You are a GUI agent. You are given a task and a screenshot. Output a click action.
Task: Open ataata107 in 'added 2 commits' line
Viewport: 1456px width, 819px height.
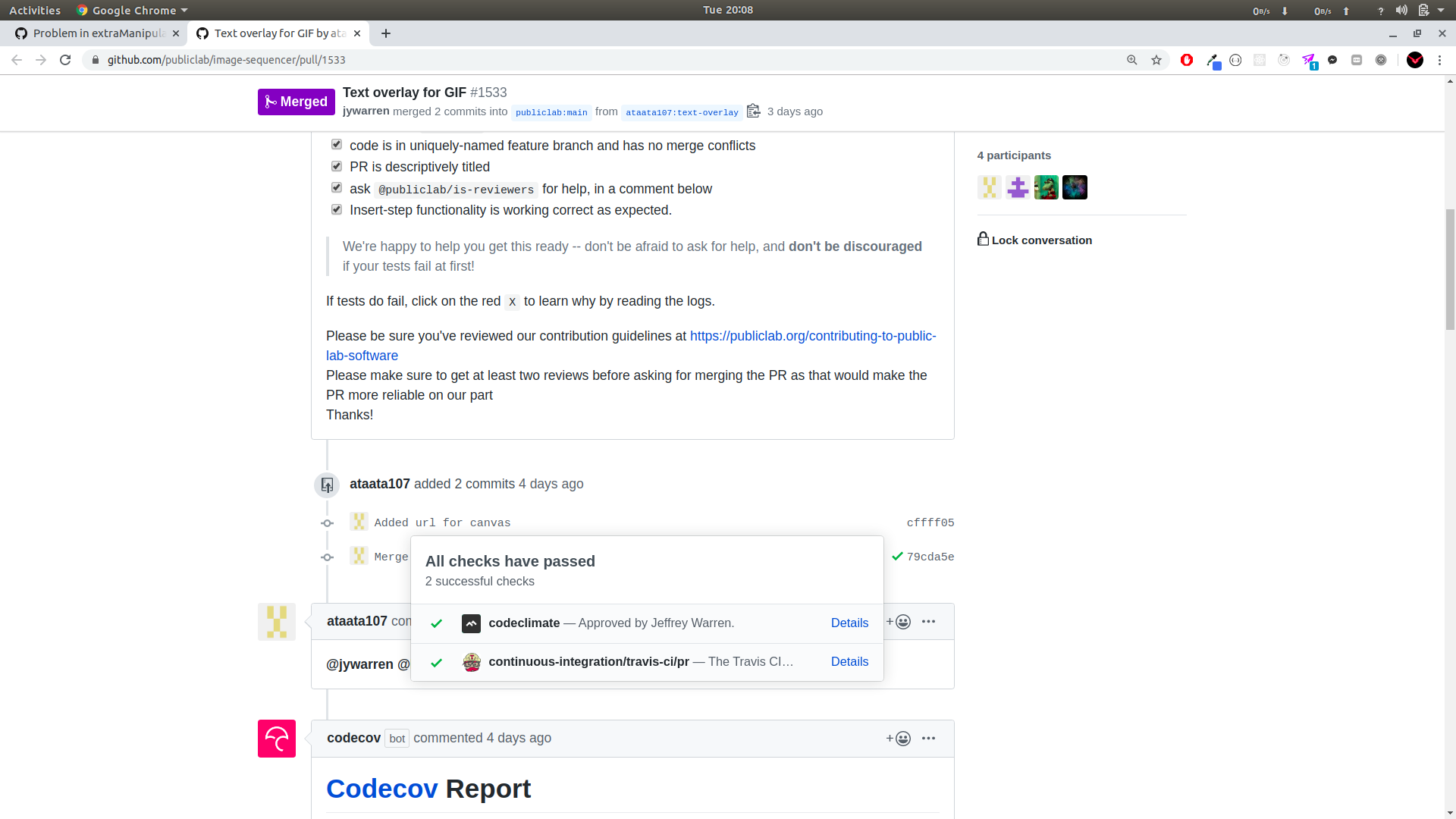click(x=380, y=484)
